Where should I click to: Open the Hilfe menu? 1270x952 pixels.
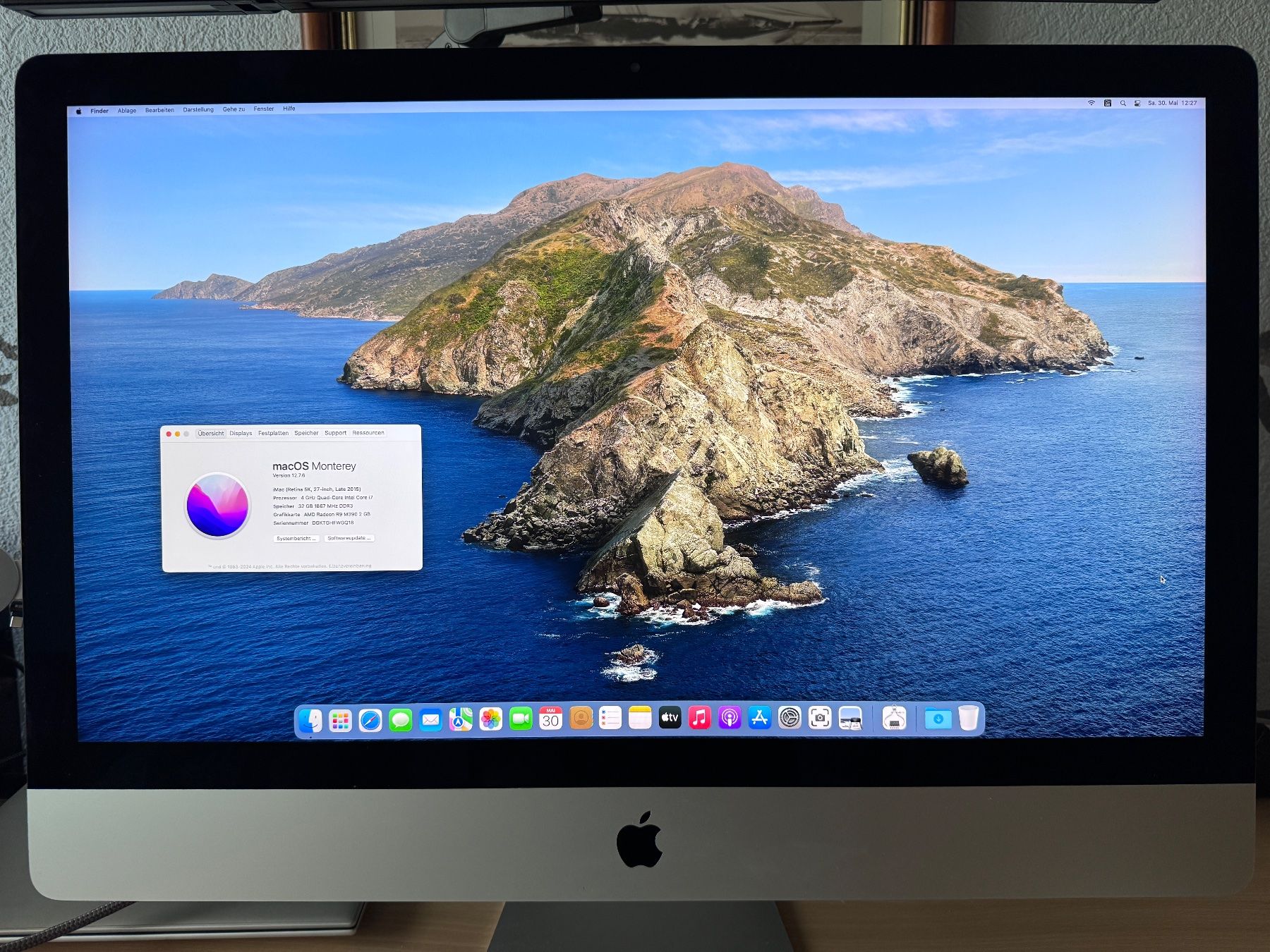[289, 109]
